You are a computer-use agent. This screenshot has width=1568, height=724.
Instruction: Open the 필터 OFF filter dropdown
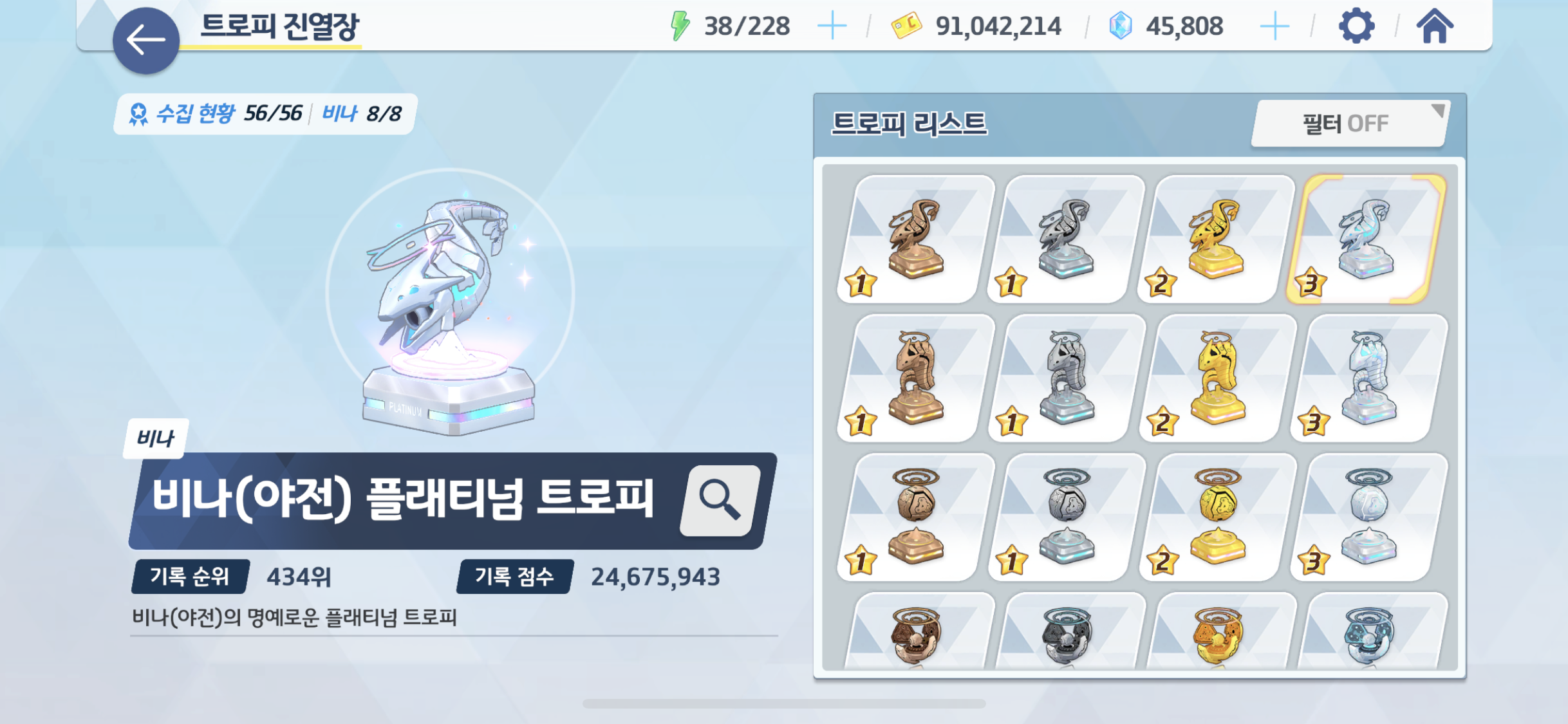[1350, 123]
